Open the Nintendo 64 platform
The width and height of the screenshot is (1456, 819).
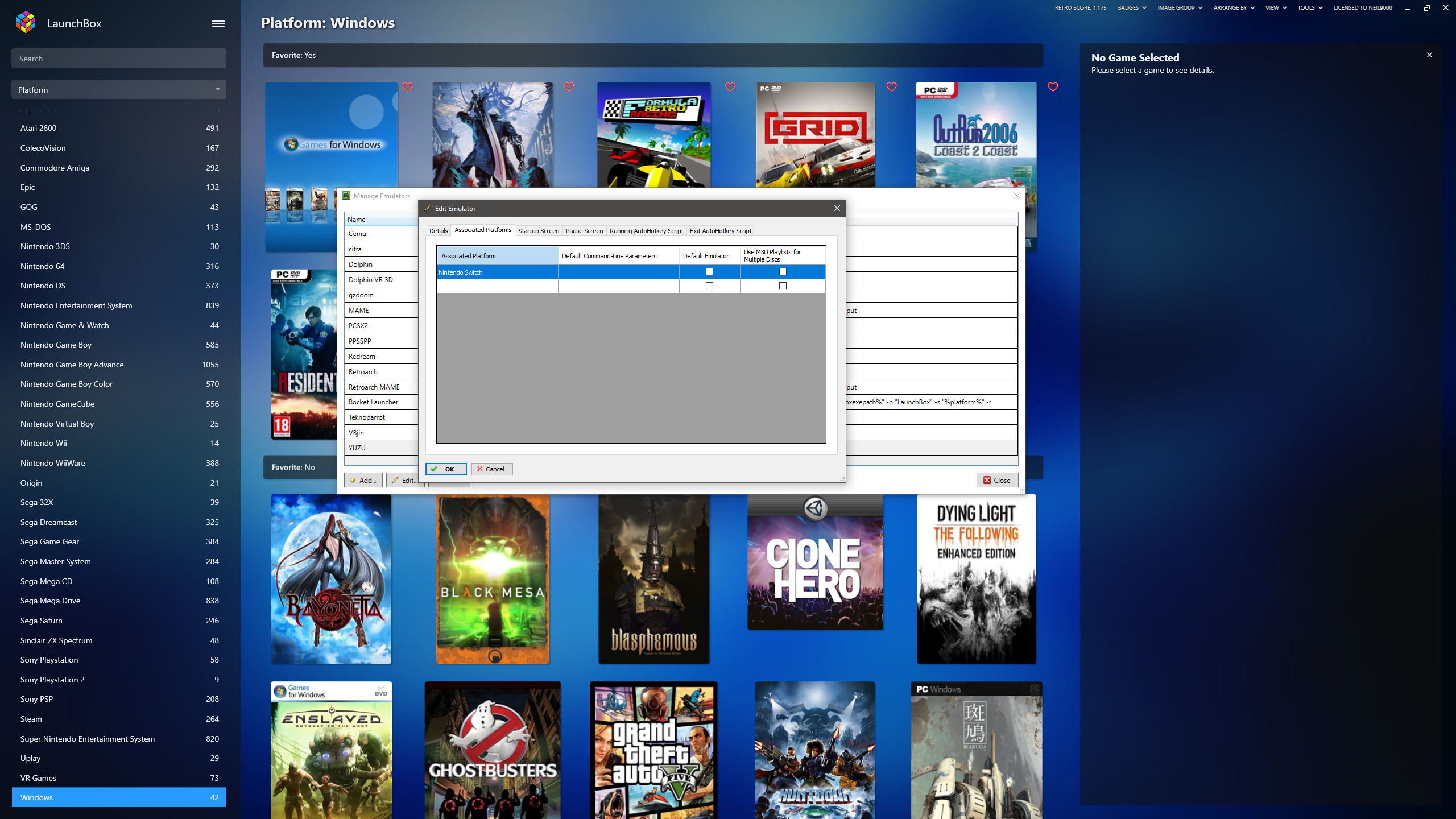point(119,266)
